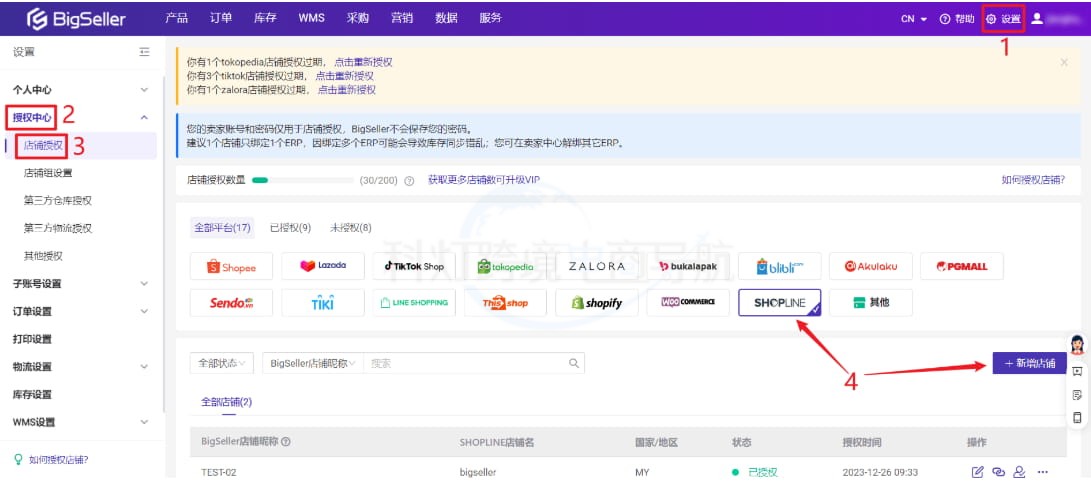Select the PGMALL platform tile

[x=962, y=266]
